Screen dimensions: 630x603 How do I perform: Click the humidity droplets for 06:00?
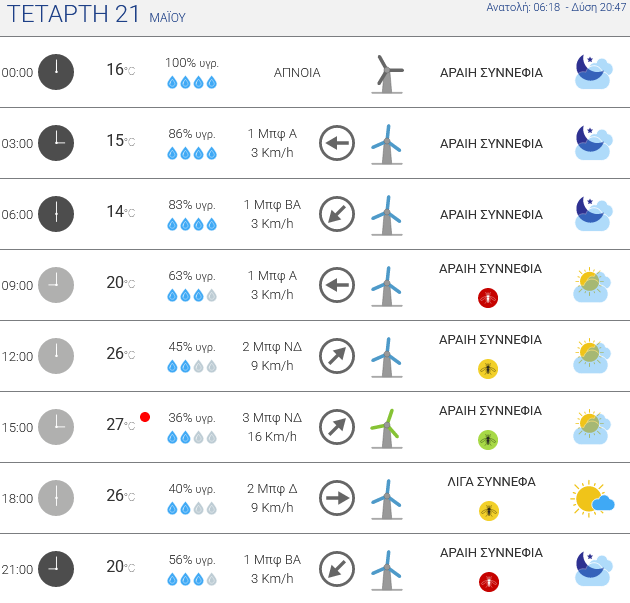(192, 224)
